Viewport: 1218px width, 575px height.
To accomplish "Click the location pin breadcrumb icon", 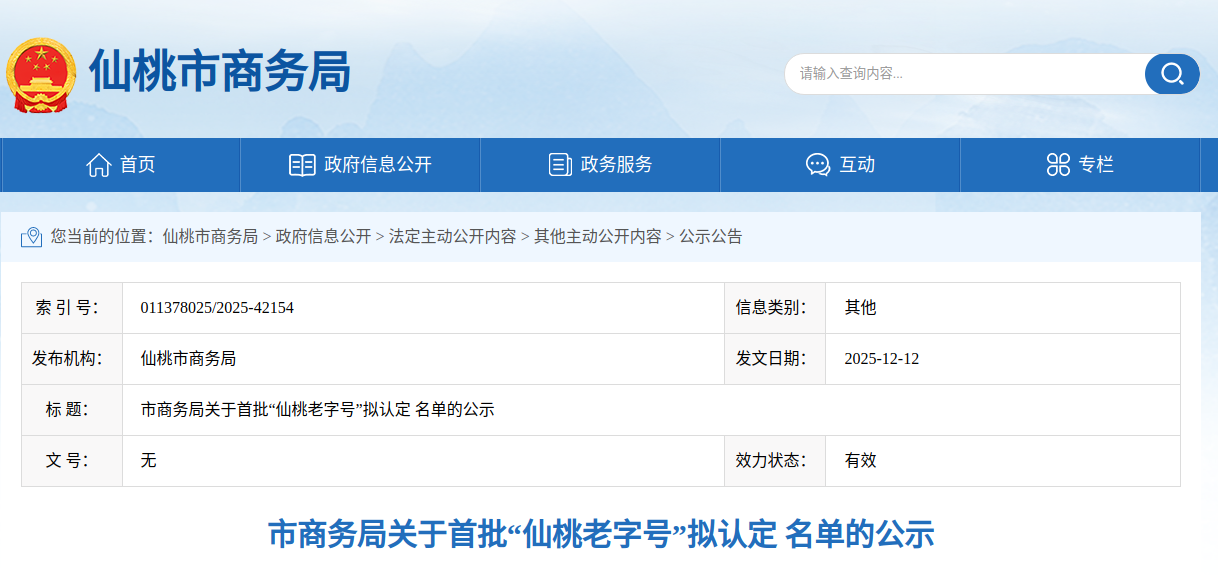I will 32,237.
